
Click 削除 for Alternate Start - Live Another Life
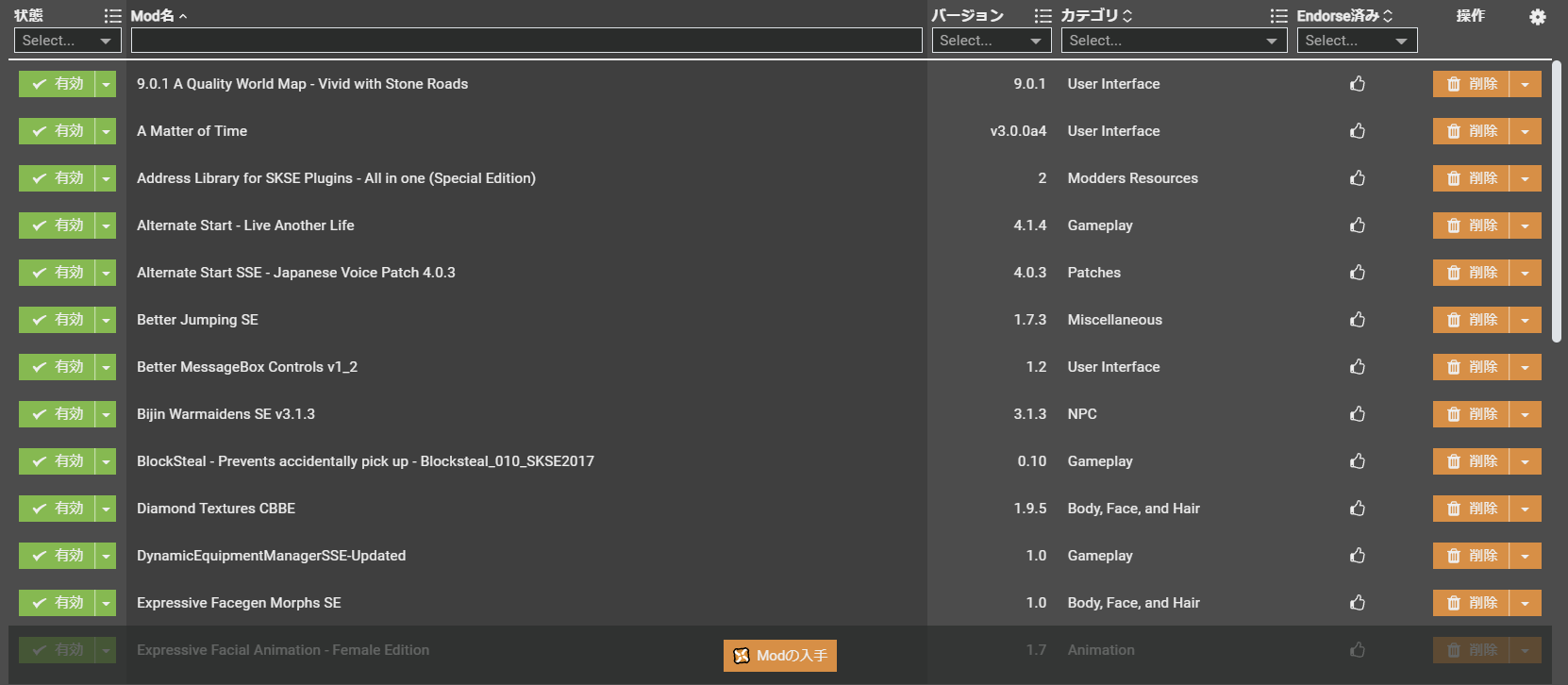click(1471, 226)
